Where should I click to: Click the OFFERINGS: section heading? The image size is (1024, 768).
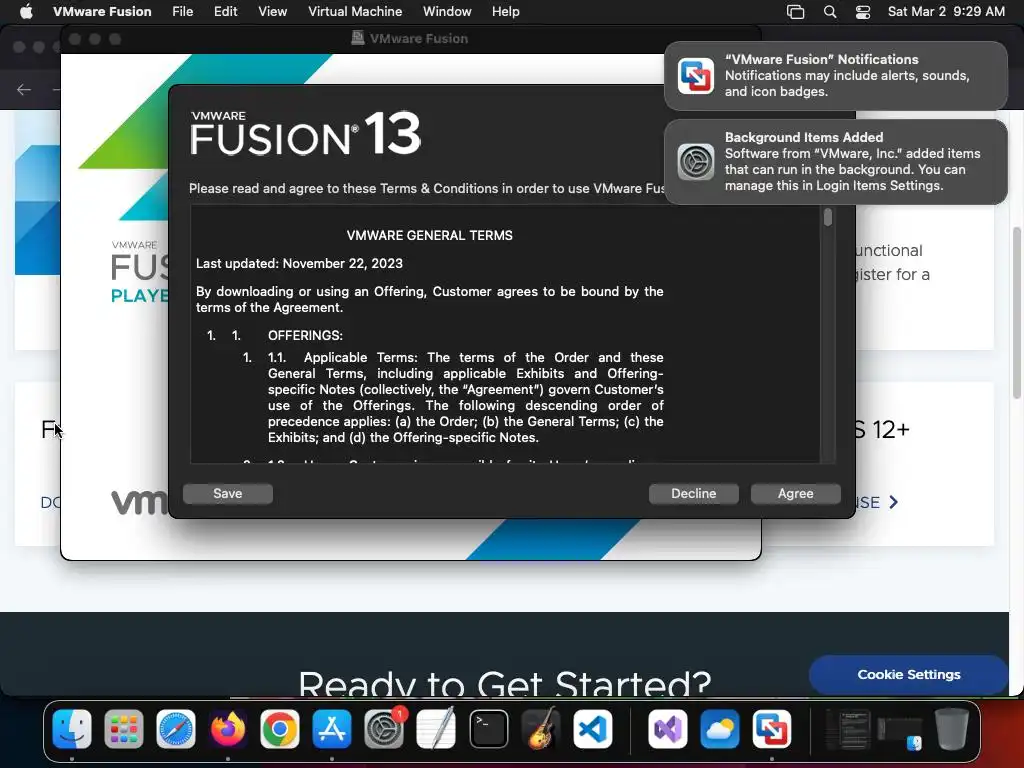(305, 335)
